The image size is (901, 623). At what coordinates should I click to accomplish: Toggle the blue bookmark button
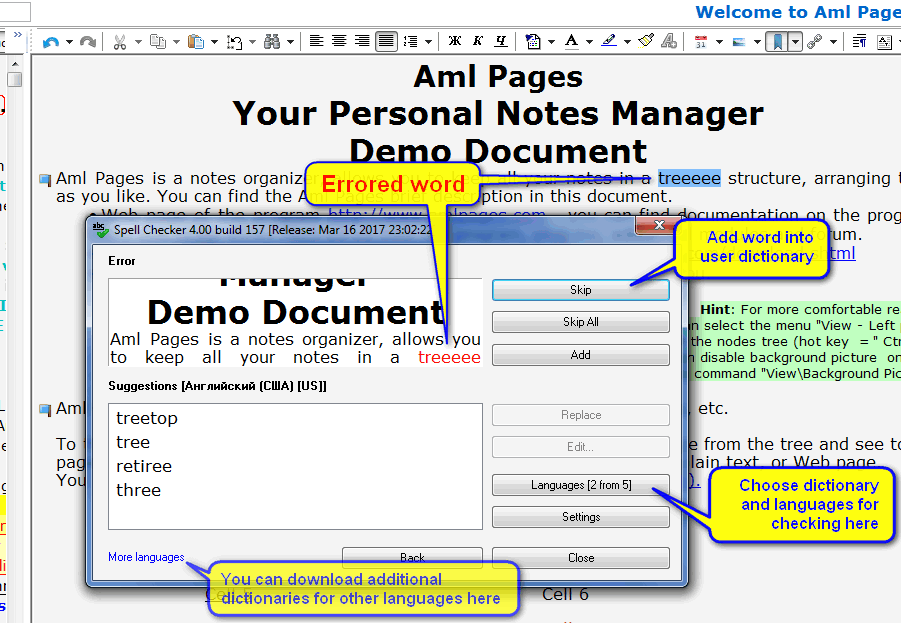pyautogui.click(x=777, y=42)
